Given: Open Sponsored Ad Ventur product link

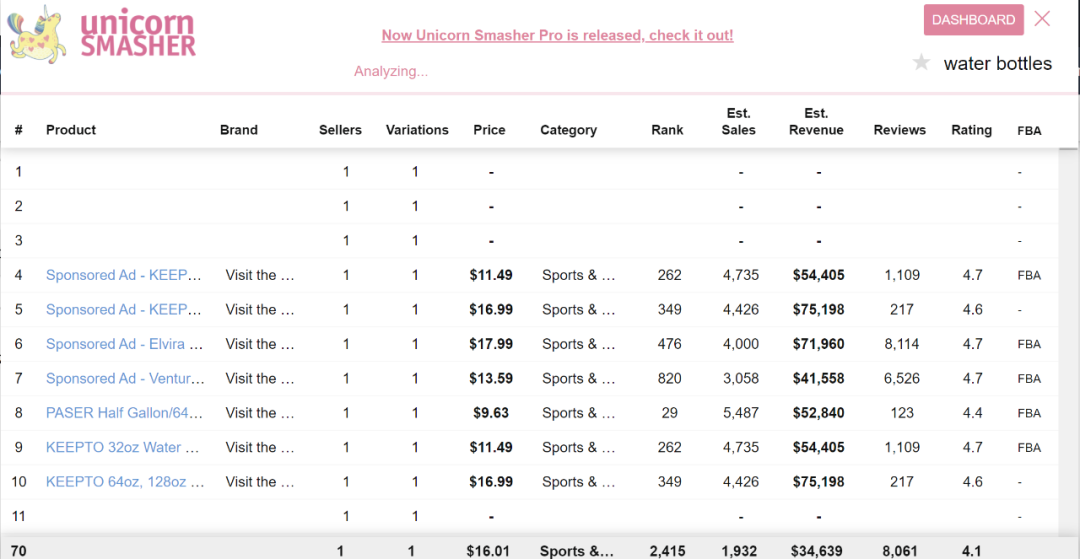Looking at the screenshot, I should pos(124,378).
